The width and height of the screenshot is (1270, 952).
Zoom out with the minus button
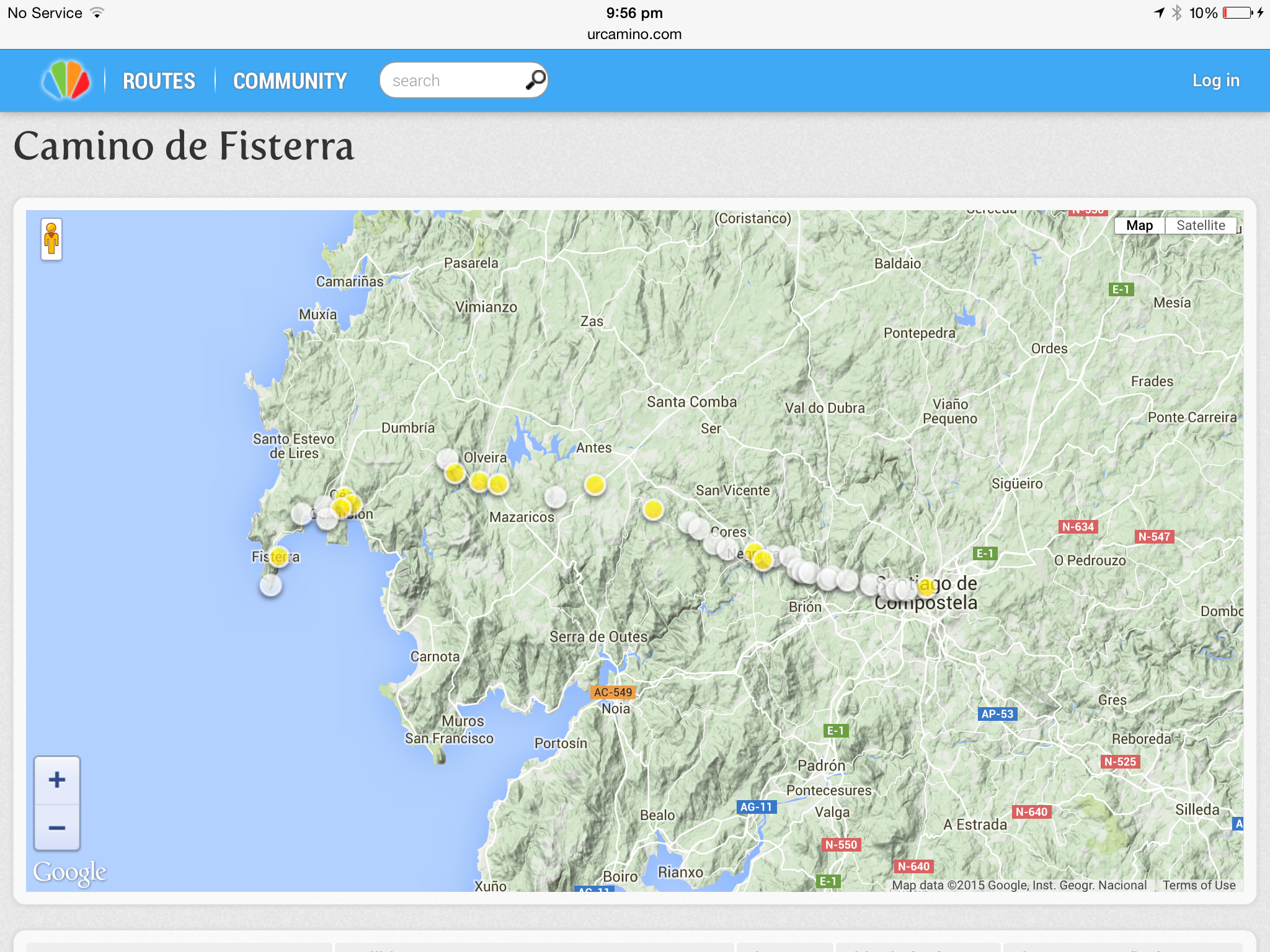tap(57, 828)
